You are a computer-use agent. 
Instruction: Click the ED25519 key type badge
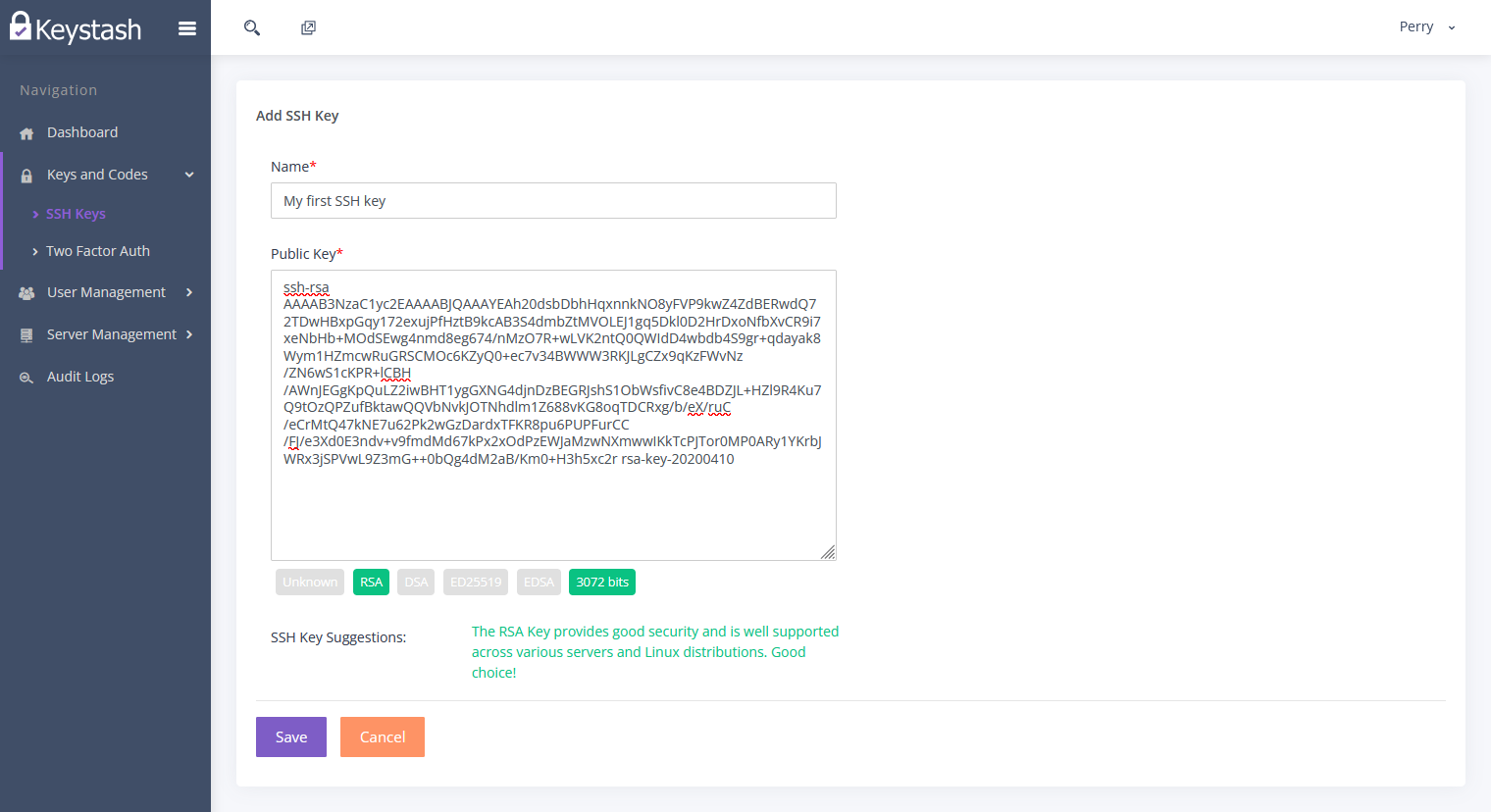(476, 583)
